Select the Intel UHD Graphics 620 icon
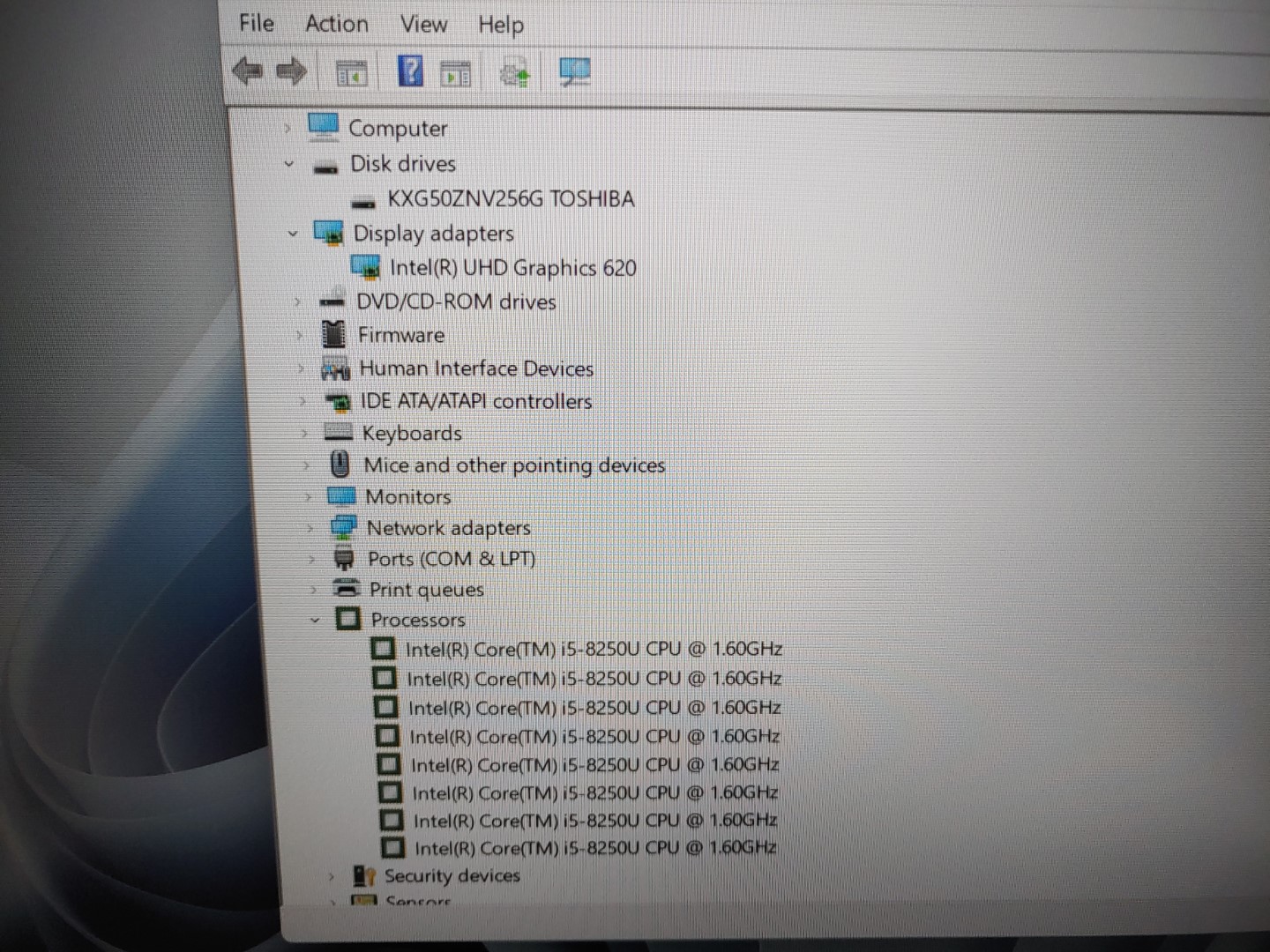Viewport: 1270px width, 952px height. (365, 267)
